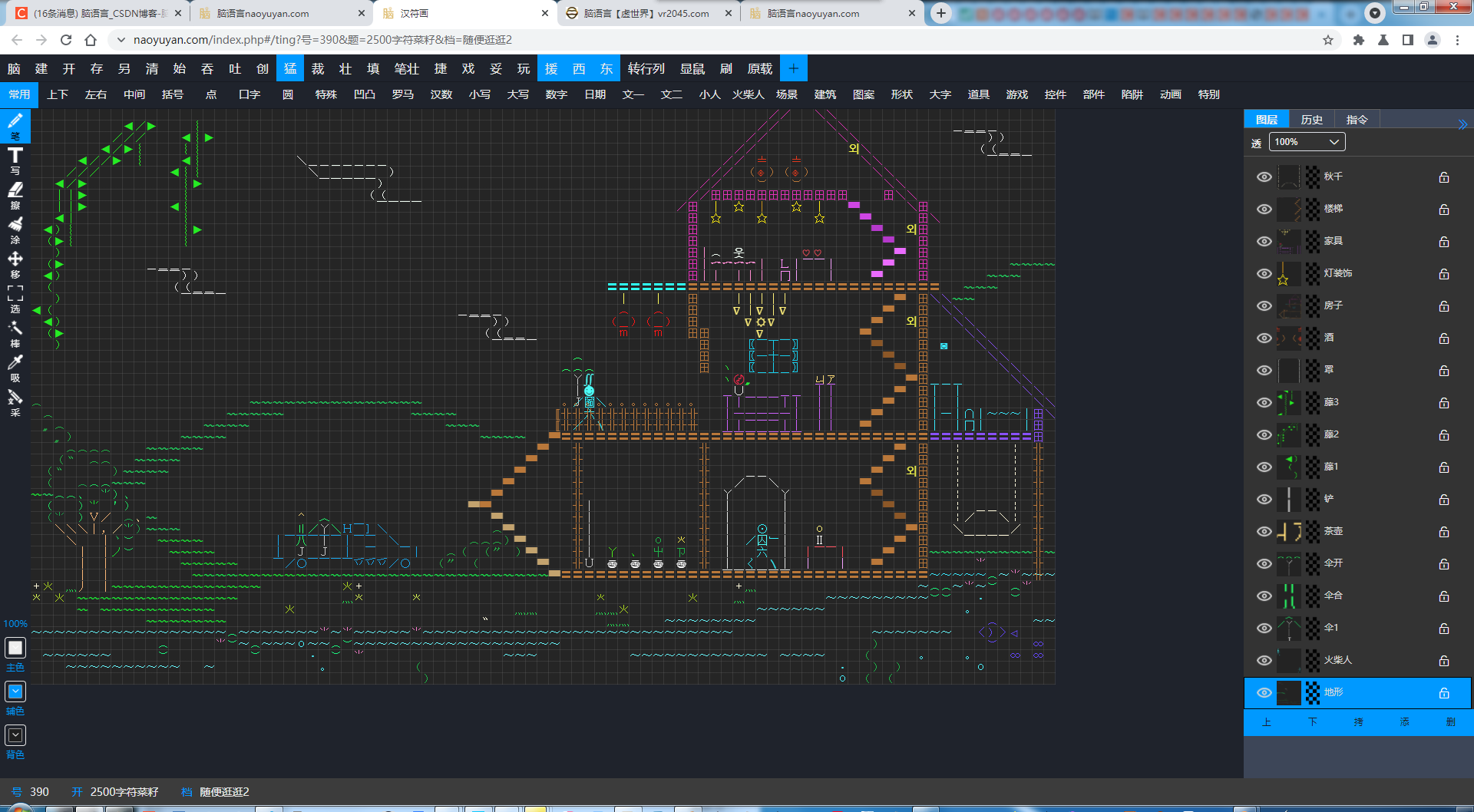Select the marquee selection (选) tool
Viewport: 1474px width, 812px height.
[x=15, y=299]
